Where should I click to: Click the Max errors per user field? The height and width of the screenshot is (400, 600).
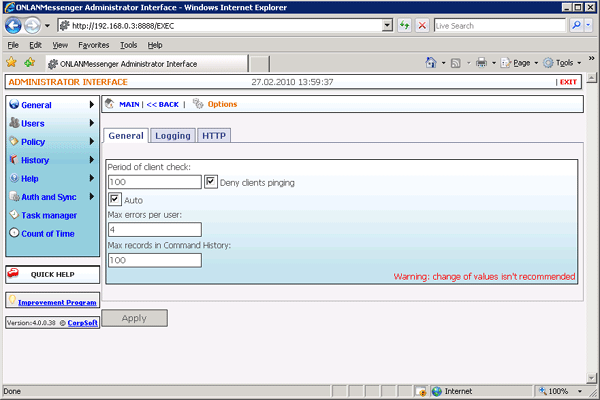tap(155, 230)
